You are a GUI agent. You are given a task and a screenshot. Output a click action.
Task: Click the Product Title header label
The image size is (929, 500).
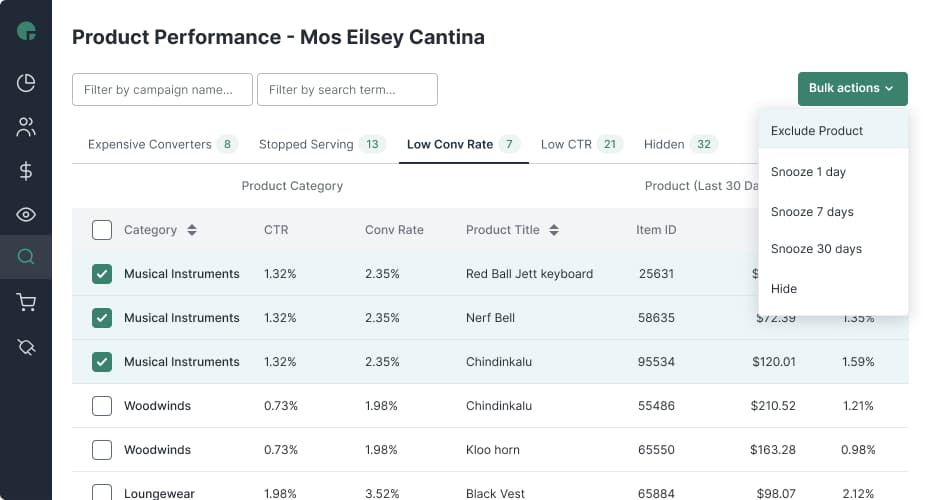coord(502,230)
